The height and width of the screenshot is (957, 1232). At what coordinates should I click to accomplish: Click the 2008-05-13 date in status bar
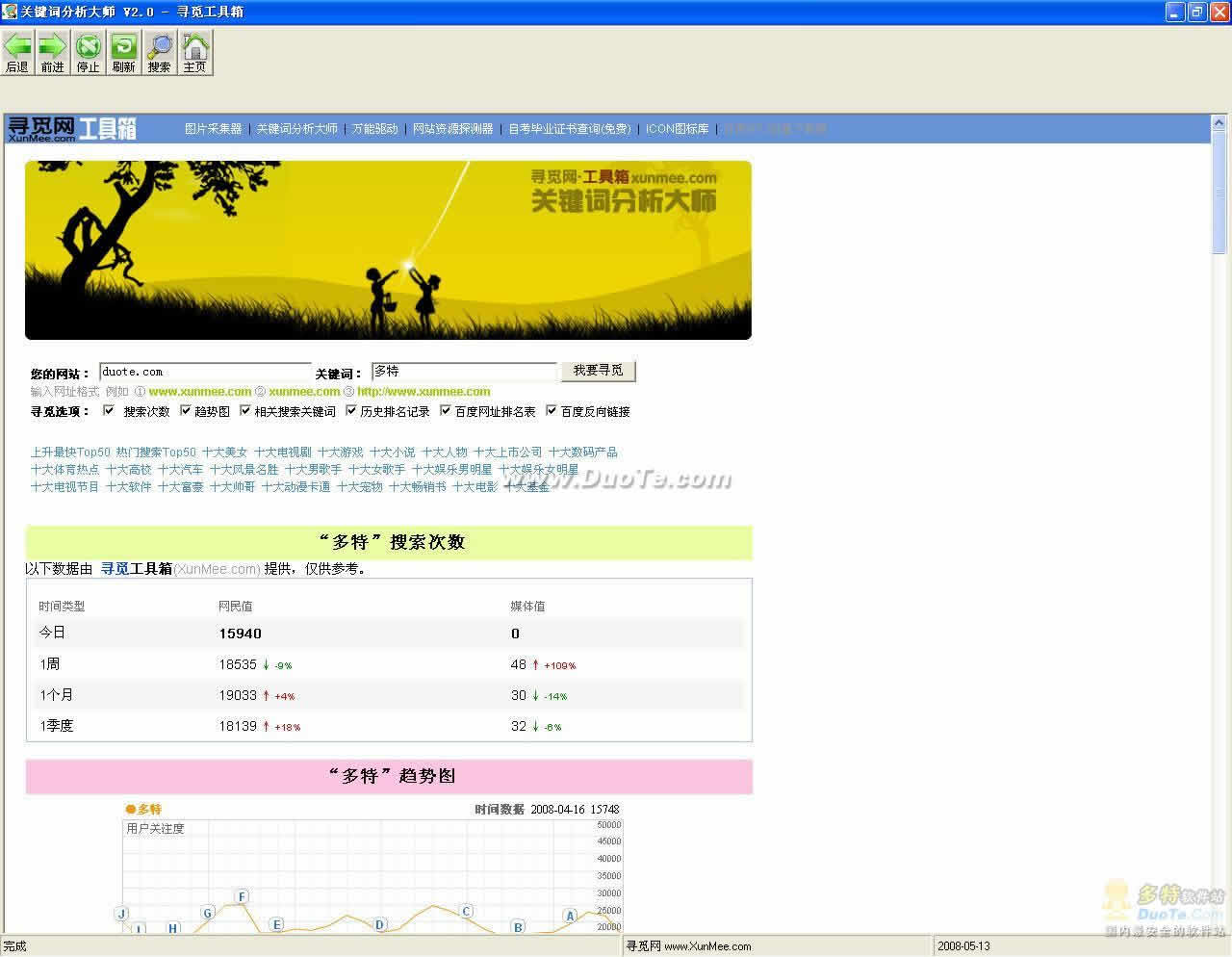[x=963, y=946]
